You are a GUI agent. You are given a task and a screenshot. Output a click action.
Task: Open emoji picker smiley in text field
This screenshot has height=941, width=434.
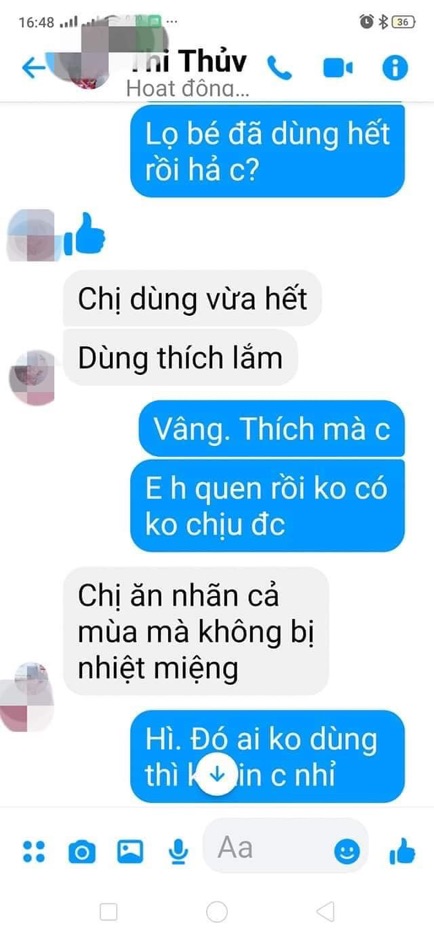point(347,852)
